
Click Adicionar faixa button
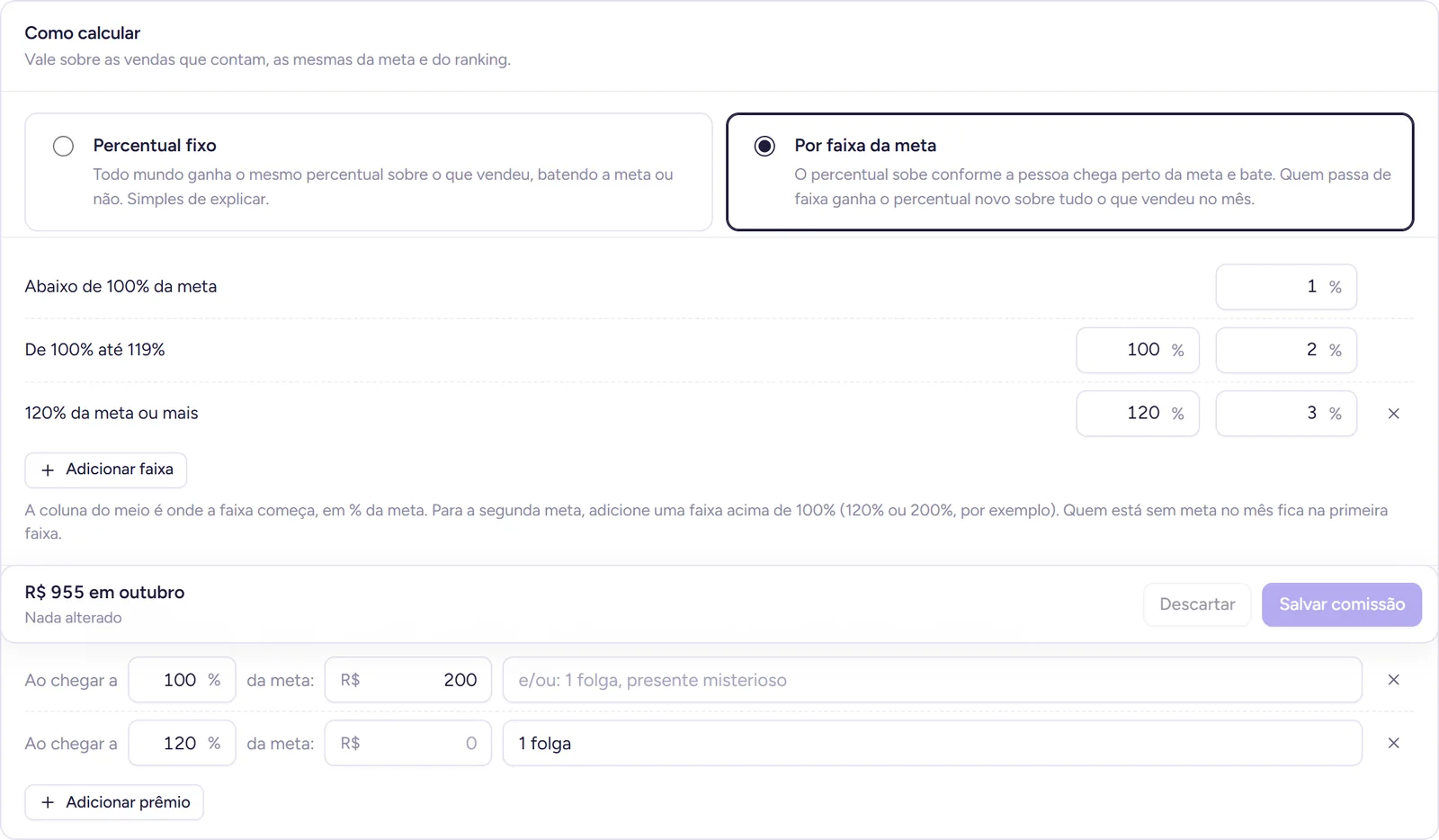[106, 469]
